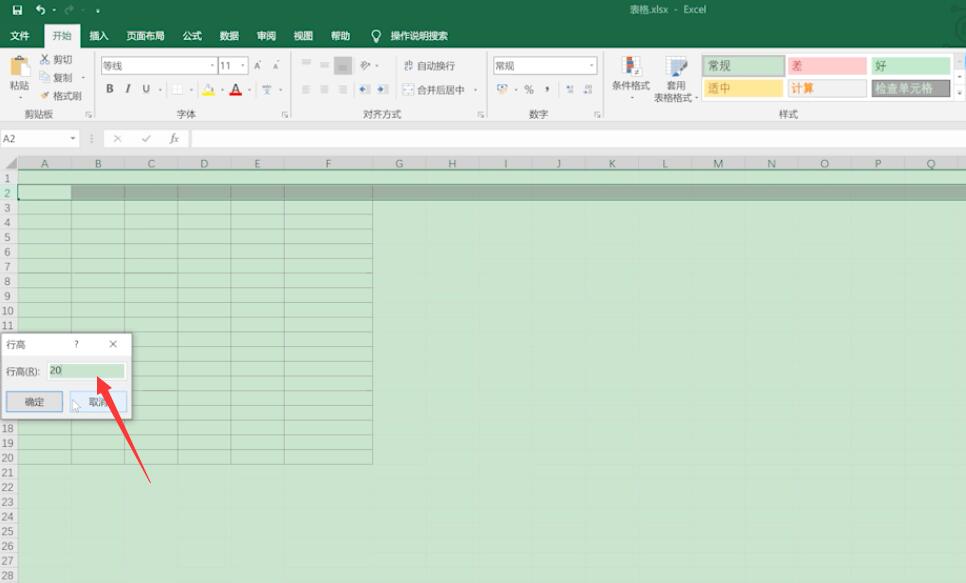
Task: Click the Decrease Decimal icon
Action: [x=588, y=89]
